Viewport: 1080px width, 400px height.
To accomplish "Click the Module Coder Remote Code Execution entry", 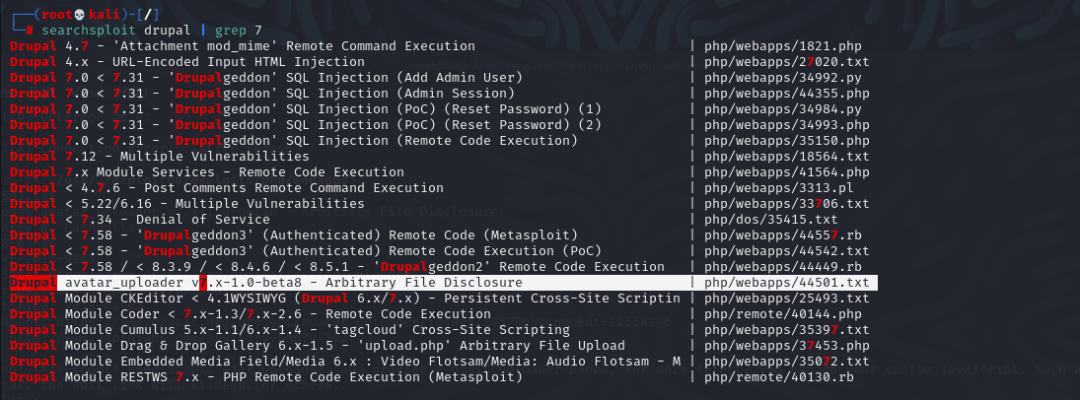I will [x=242, y=315].
